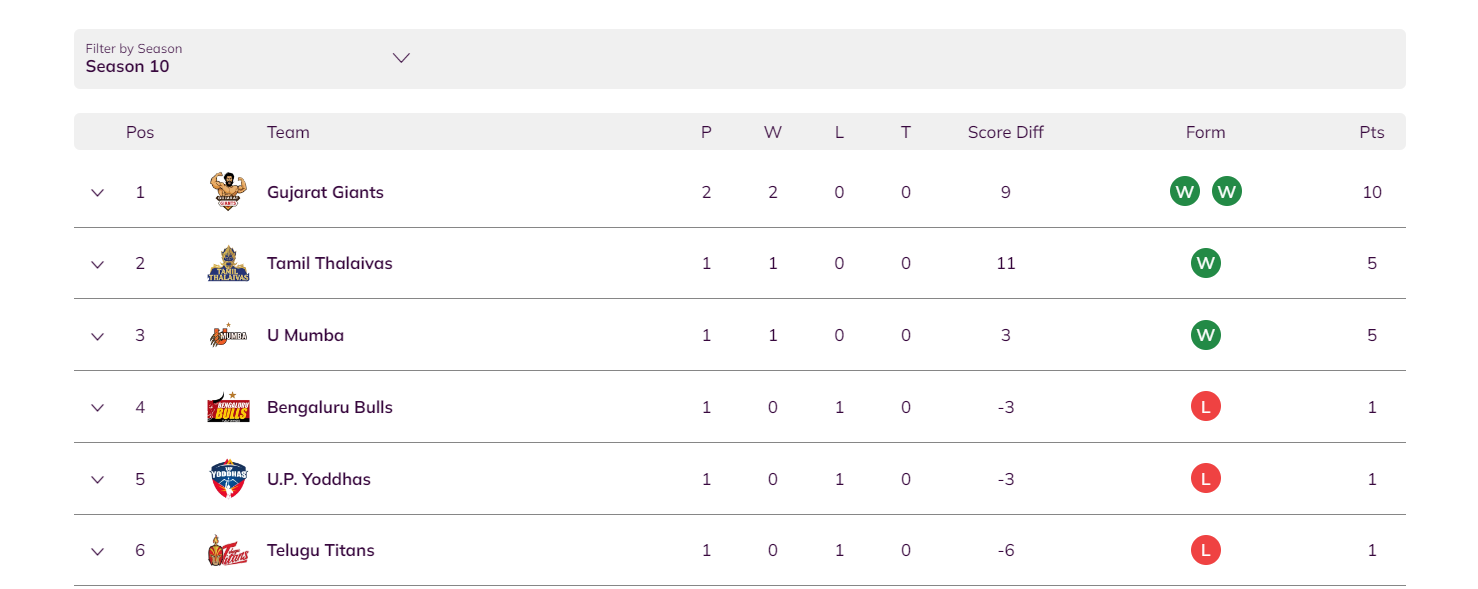Image resolution: width=1478 pixels, height=589 pixels.
Task: Expand the Gujarat Giants row chevron
Action: [x=97, y=192]
